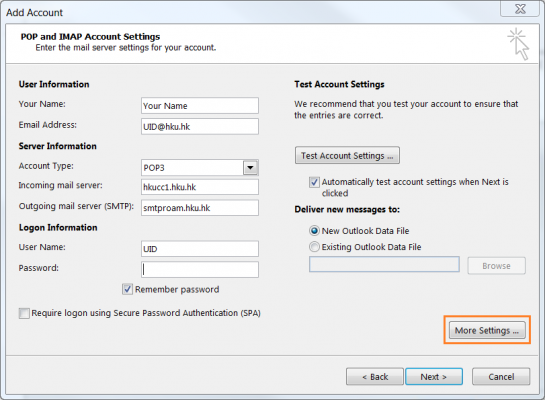Image resolution: width=545 pixels, height=400 pixels.
Task: Enable Require logon using SPA checkbox
Action: click(x=24, y=313)
